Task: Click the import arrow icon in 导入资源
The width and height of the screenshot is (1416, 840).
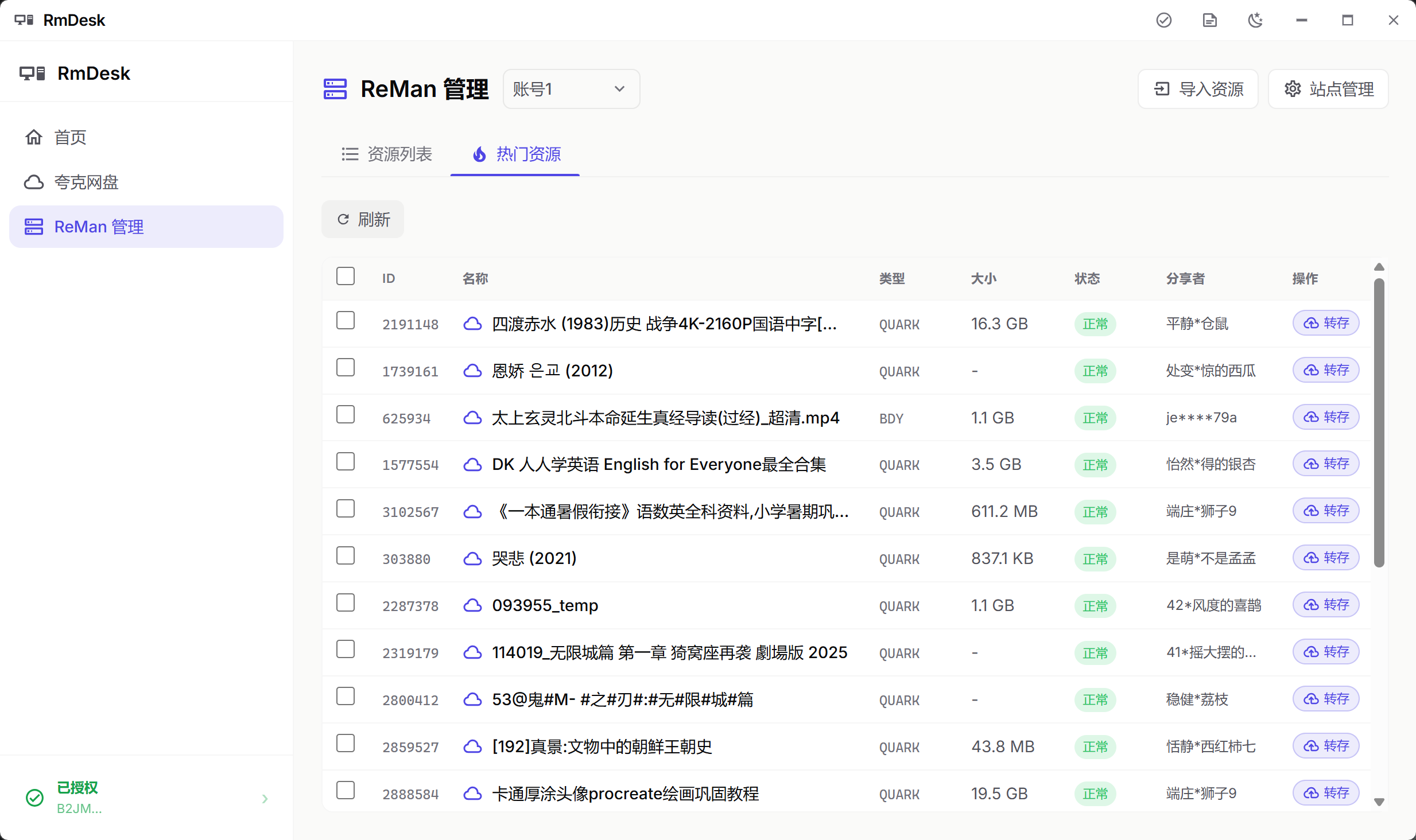Action: (1162, 89)
